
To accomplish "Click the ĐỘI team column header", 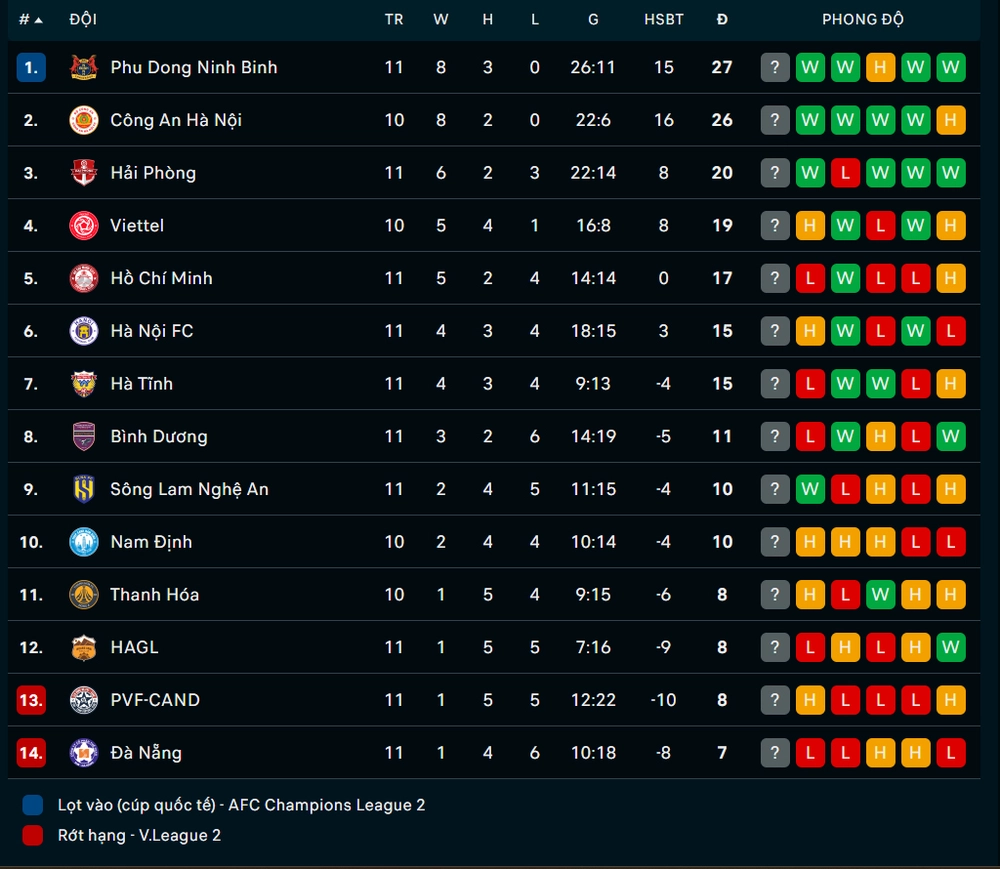I will 83,19.
